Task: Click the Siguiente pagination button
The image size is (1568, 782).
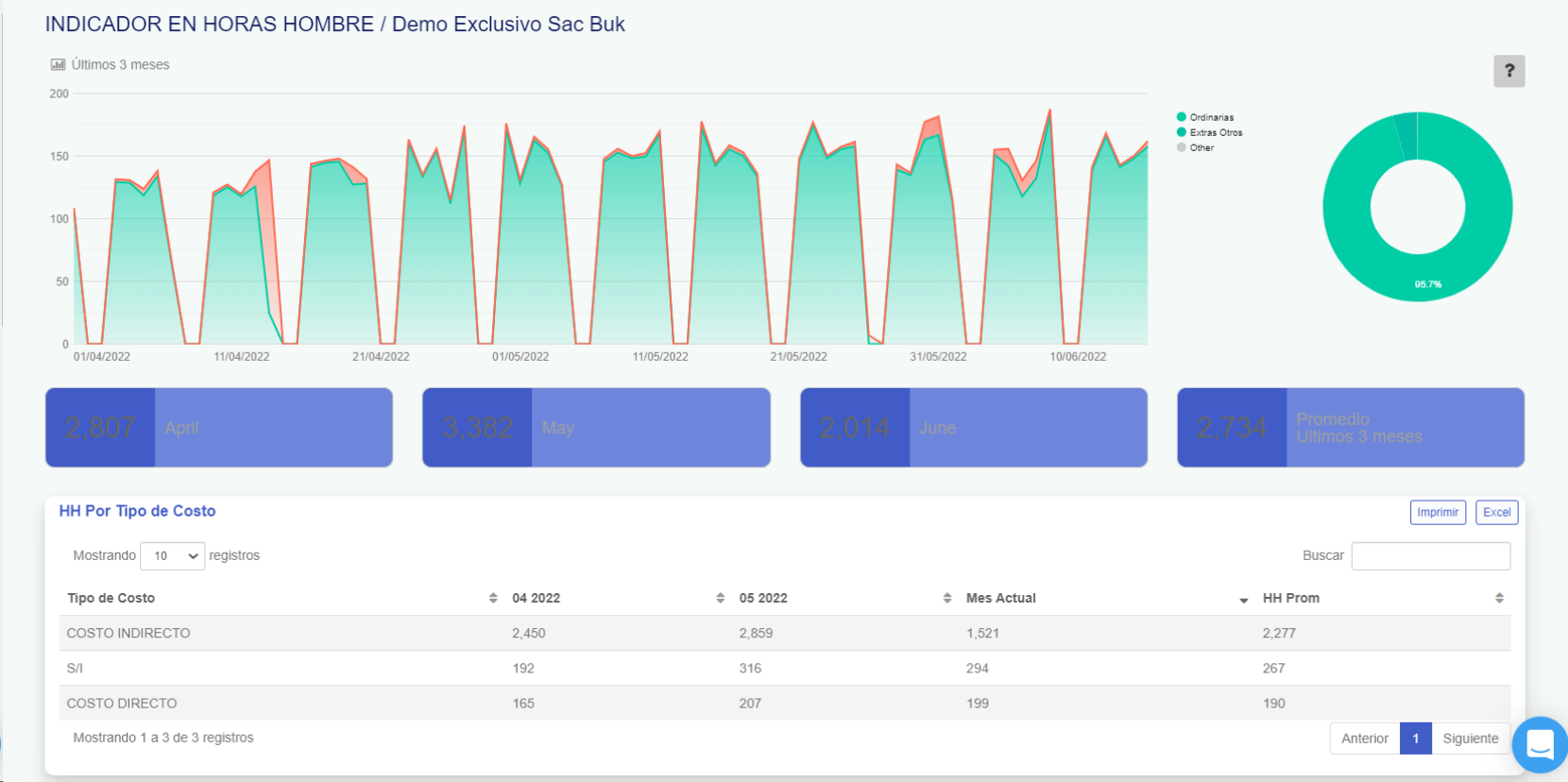Action: 1470,739
